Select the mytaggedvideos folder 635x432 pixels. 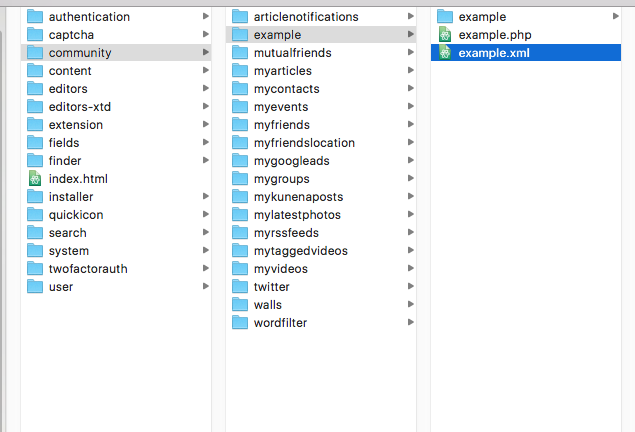[x=321, y=251]
